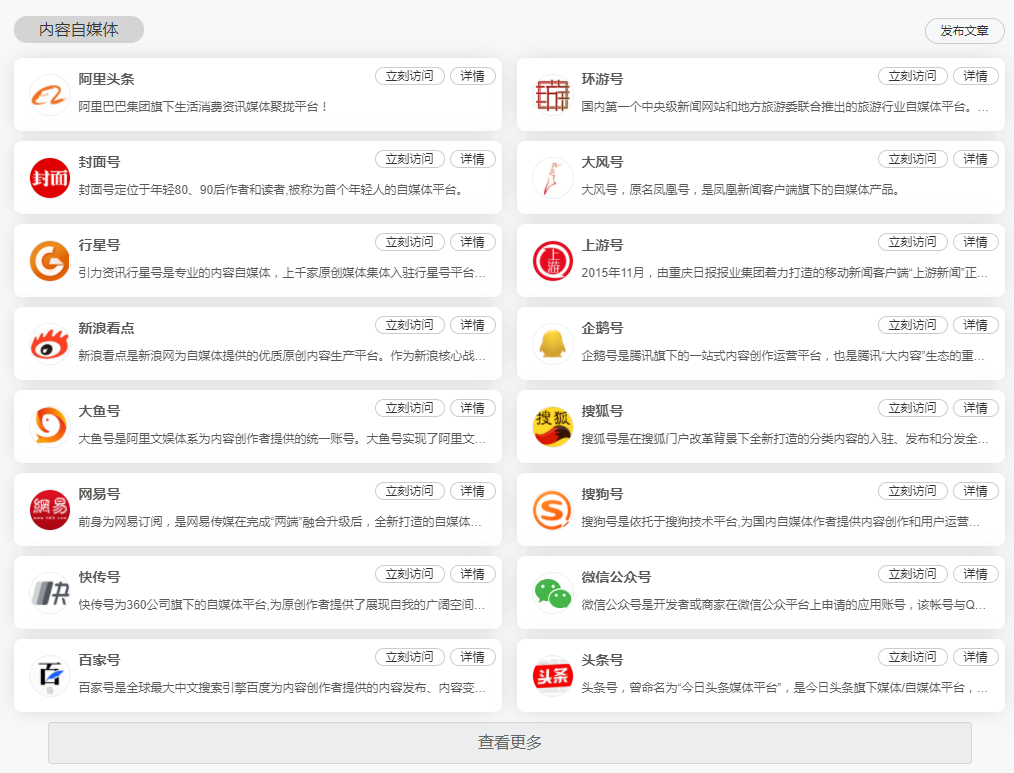Click 查看更多 to load more platforms

(x=510, y=743)
